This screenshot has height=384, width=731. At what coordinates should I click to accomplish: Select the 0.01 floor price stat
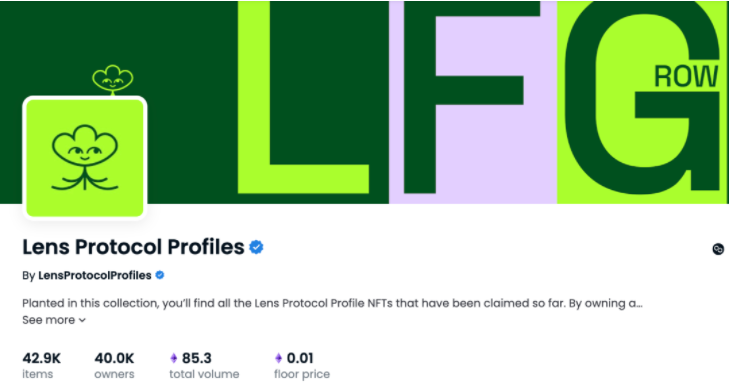pyautogui.click(x=302, y=365)
